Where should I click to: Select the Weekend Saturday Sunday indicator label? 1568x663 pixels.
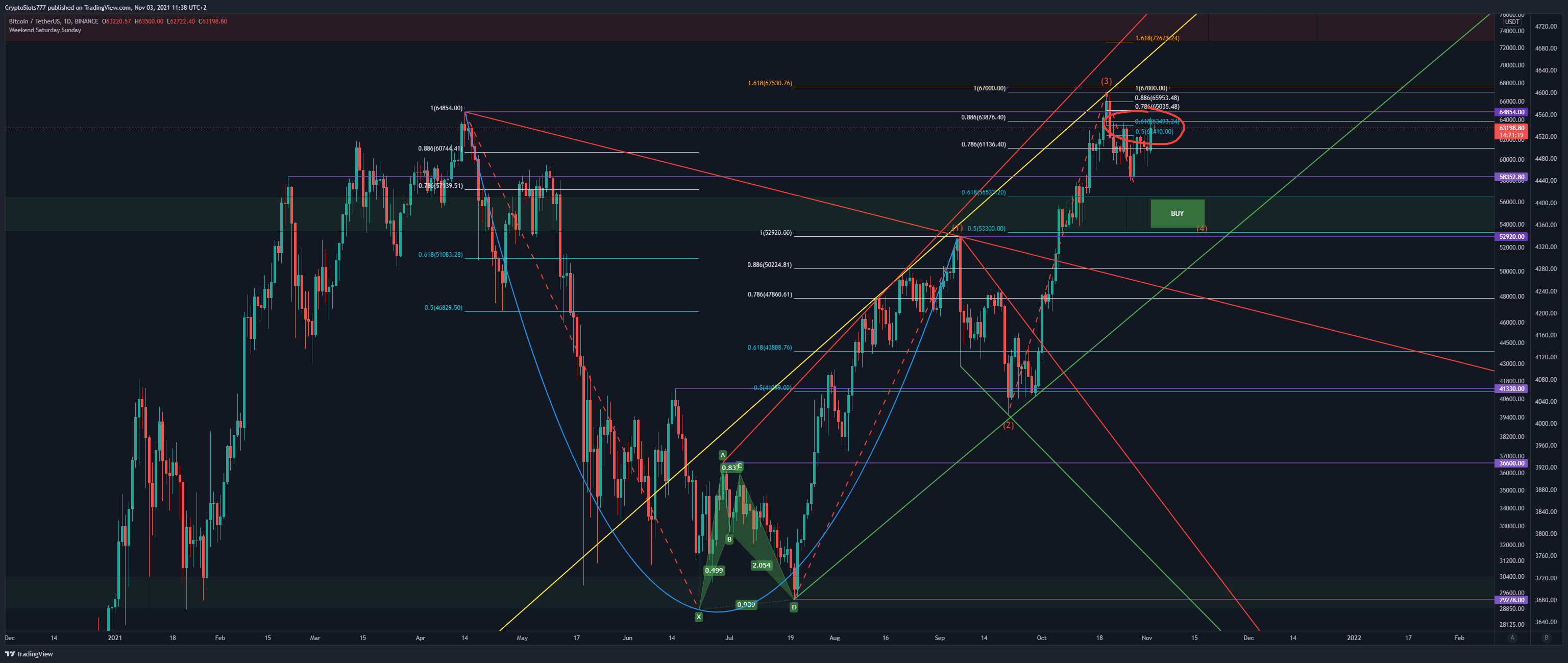(45, 30)
